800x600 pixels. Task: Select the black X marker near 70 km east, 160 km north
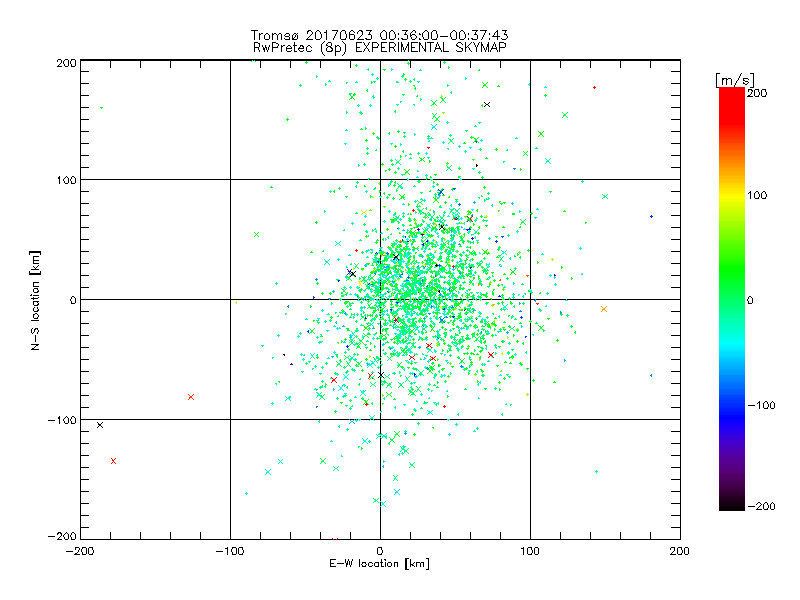click(487, 105)
